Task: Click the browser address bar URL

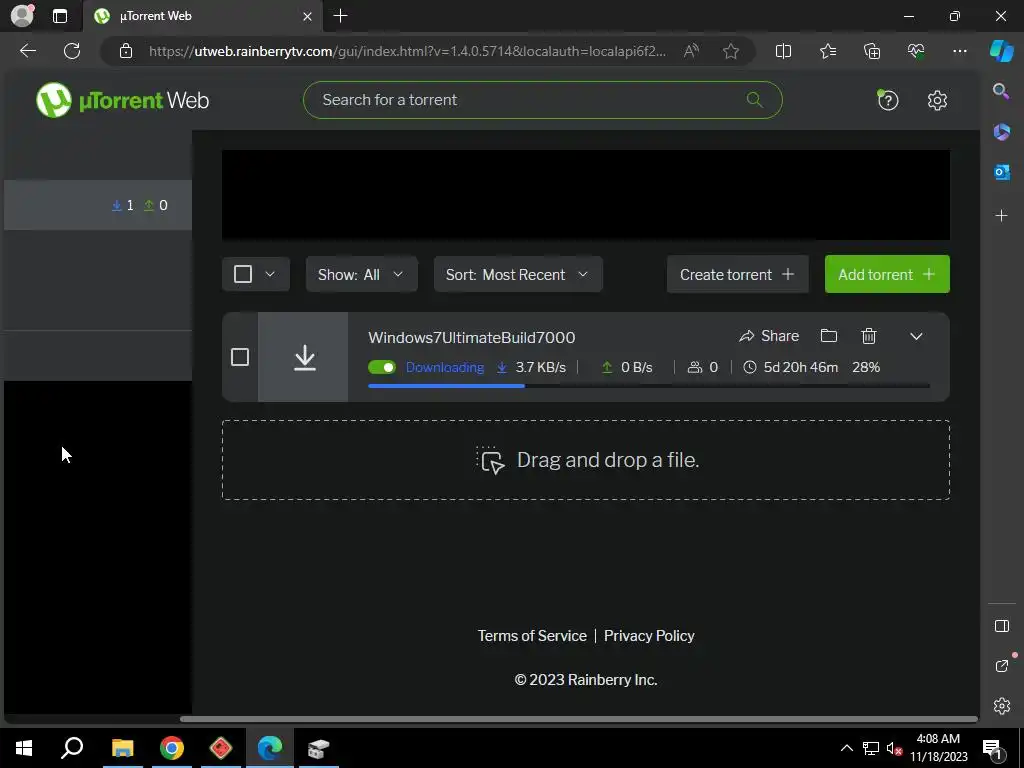Action: pos(408,51)
